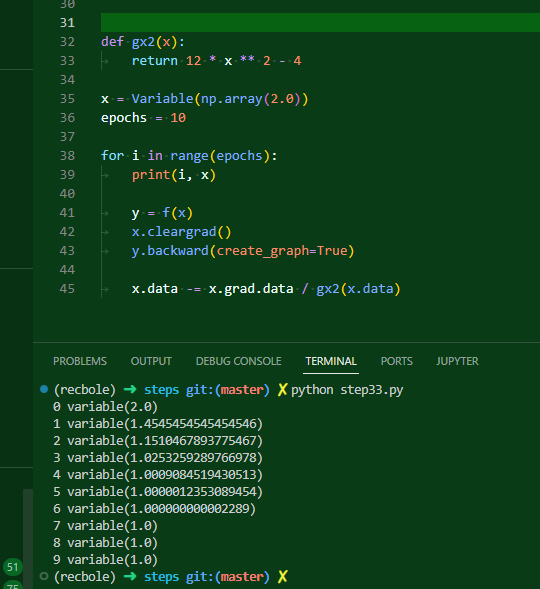Click the green badge showing 51
The image size is (540, 589).
[x=13, y=567]
